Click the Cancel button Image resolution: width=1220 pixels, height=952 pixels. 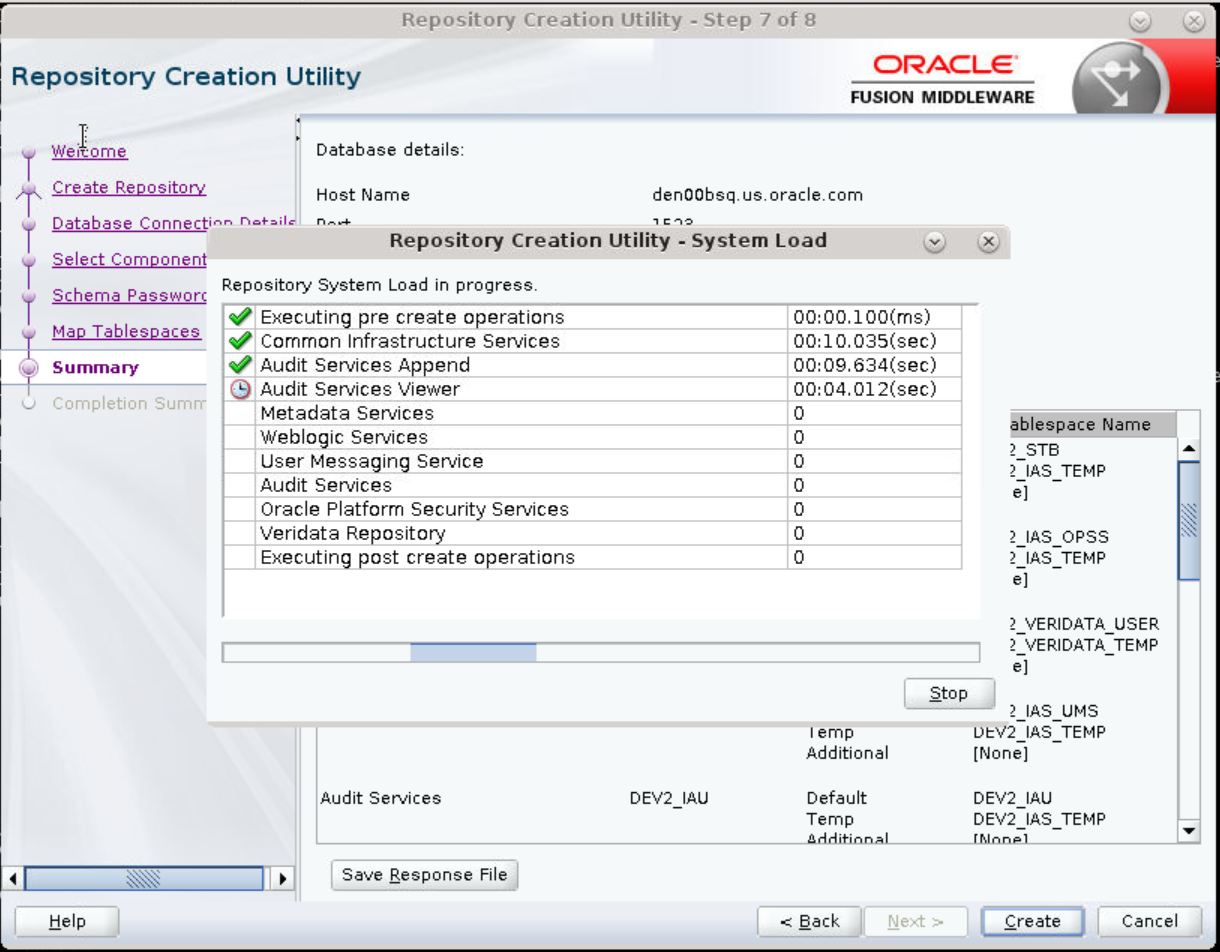[1149, 922]
